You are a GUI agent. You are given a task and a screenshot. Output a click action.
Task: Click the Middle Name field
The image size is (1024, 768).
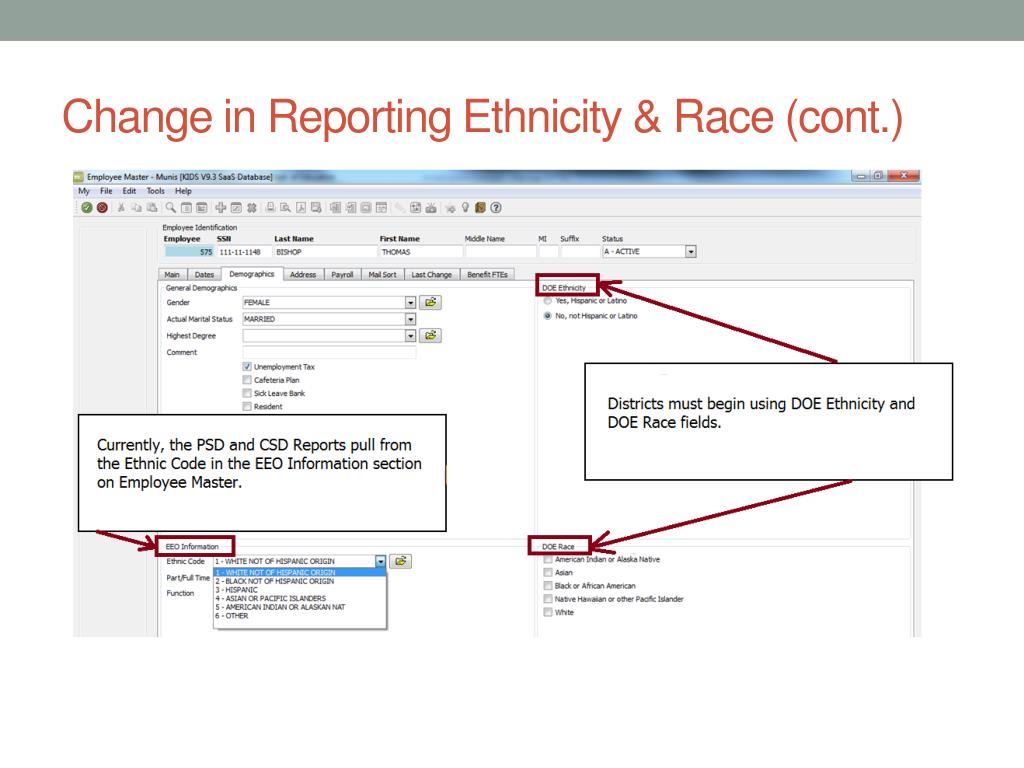(x=500, y=252)
